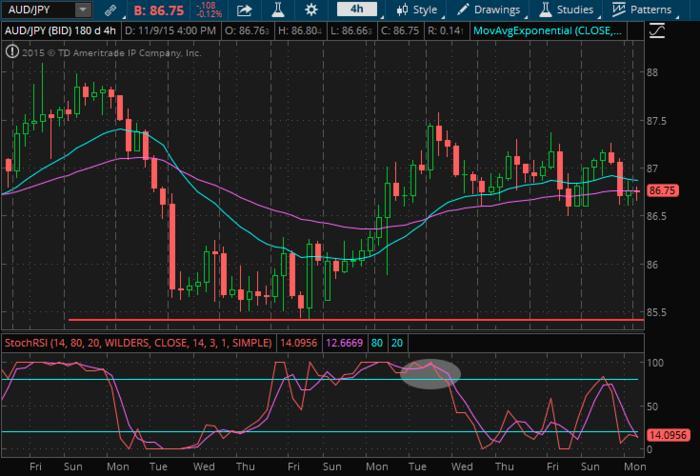
Task: Open the Patterns menu
Action: click(x=642, y=10)
